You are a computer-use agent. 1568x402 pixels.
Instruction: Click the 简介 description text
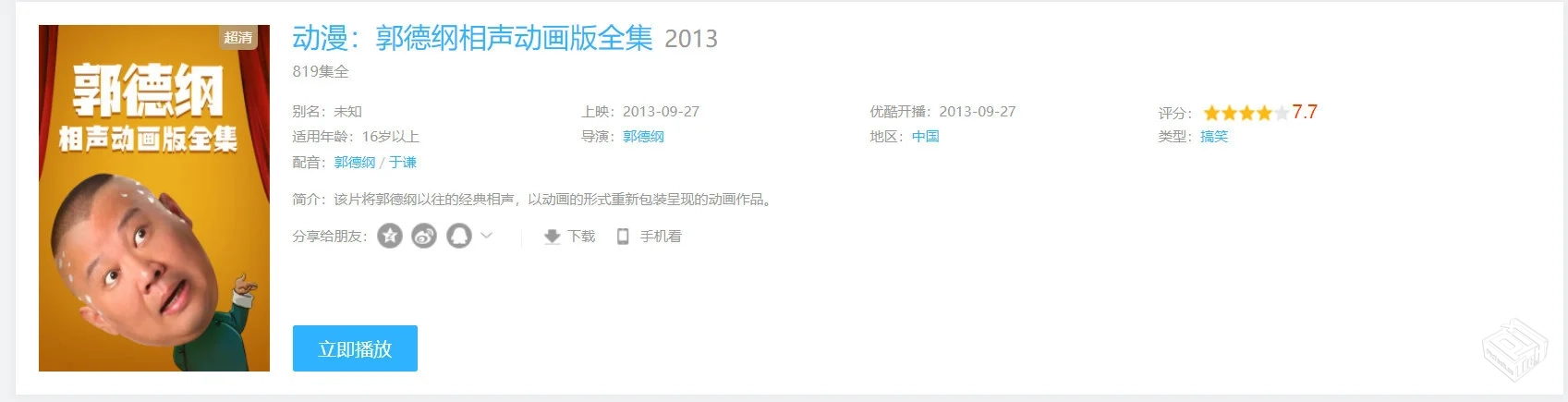click(x=533, y=199)
